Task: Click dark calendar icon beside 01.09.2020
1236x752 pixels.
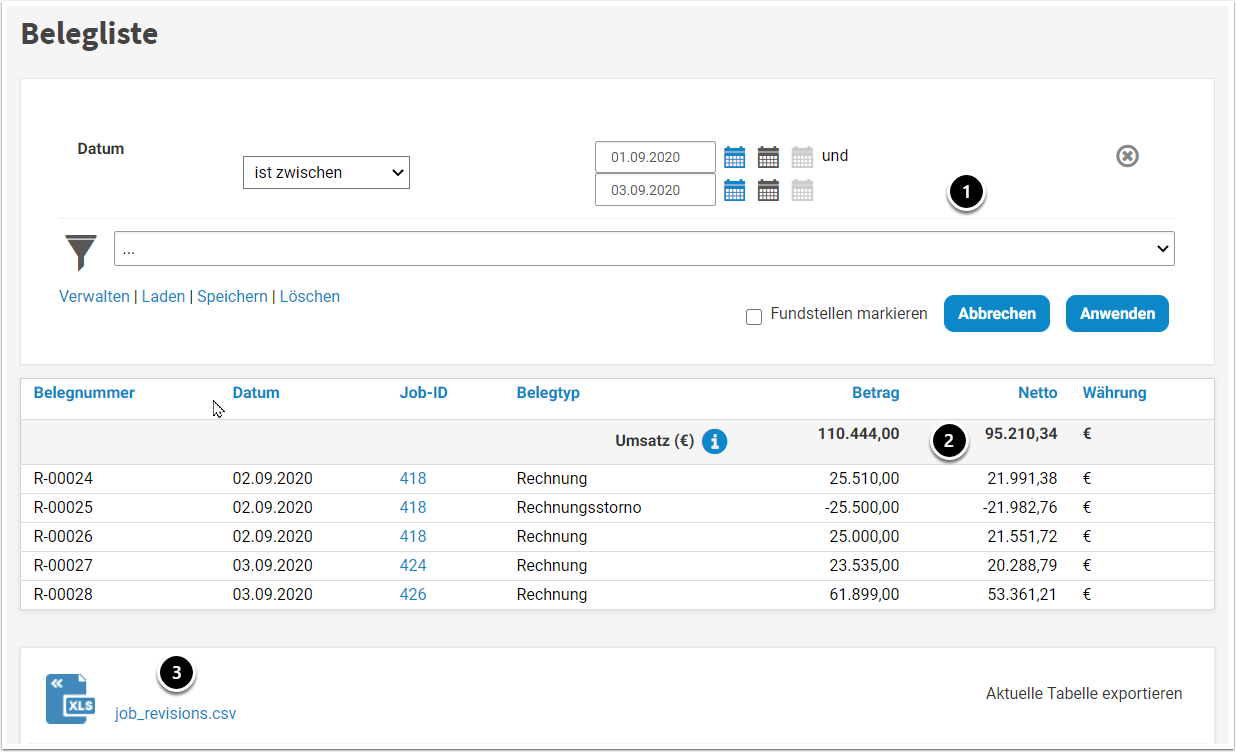Action: [x=768, y=157]
